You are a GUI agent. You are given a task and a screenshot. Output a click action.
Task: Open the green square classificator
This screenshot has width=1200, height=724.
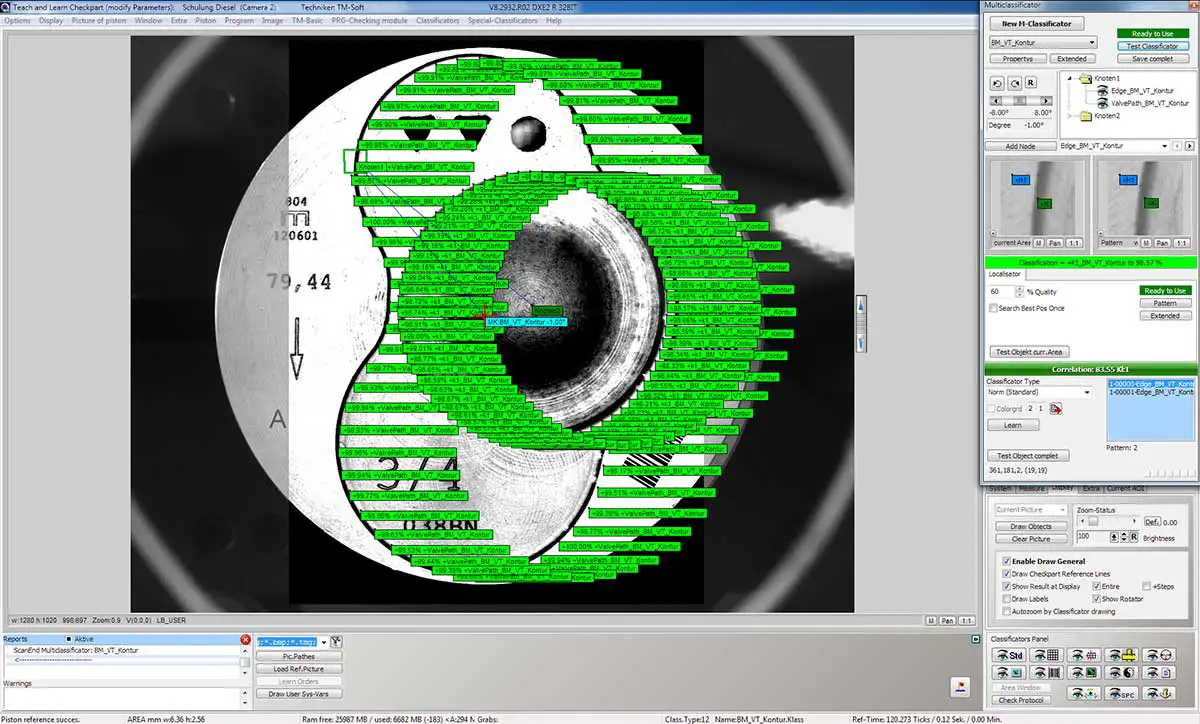pos(1084,673)
